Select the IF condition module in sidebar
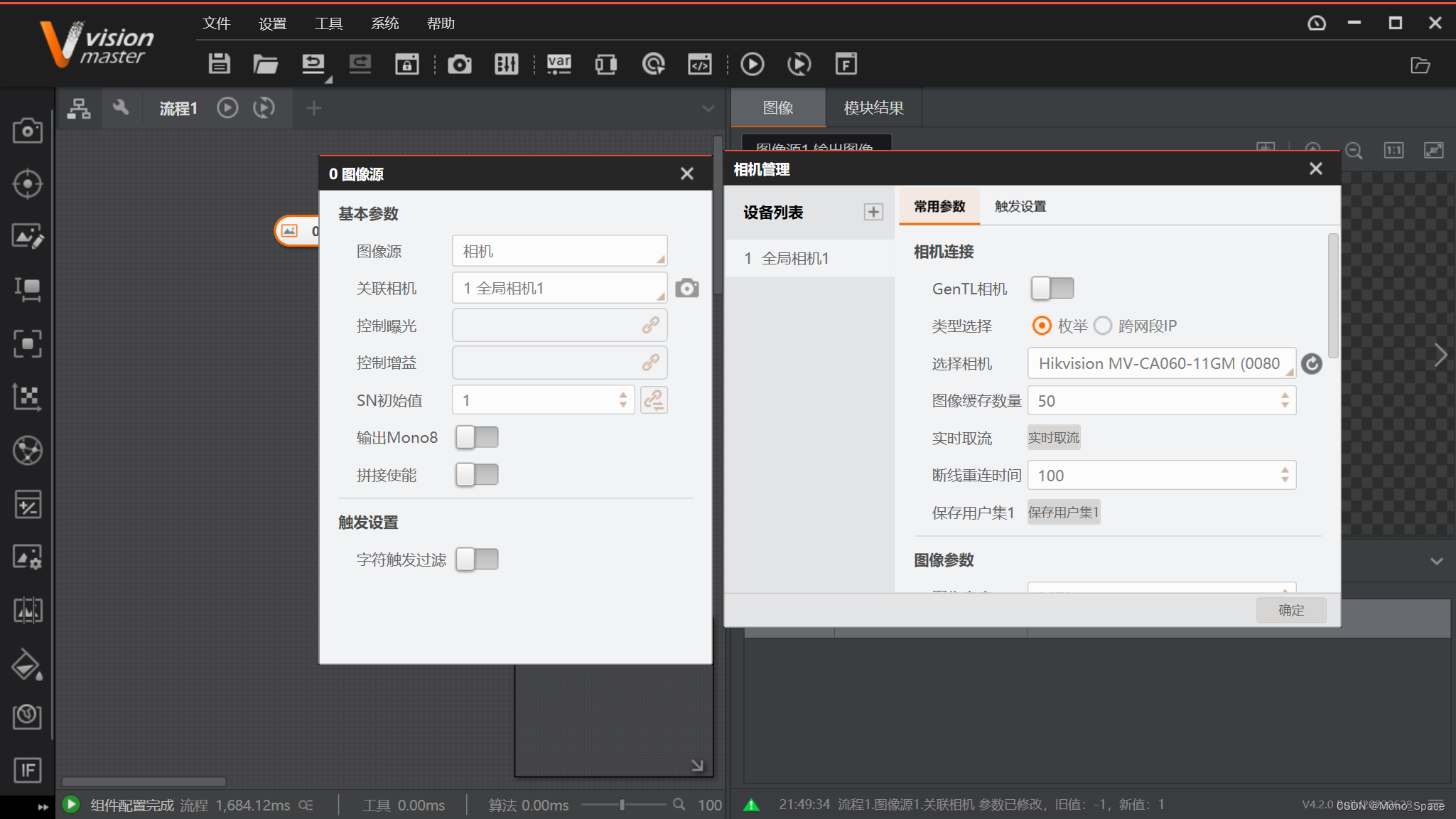The width and height of the screenshot is (1456, 819). pyautogui.click(x=27, y=770)
